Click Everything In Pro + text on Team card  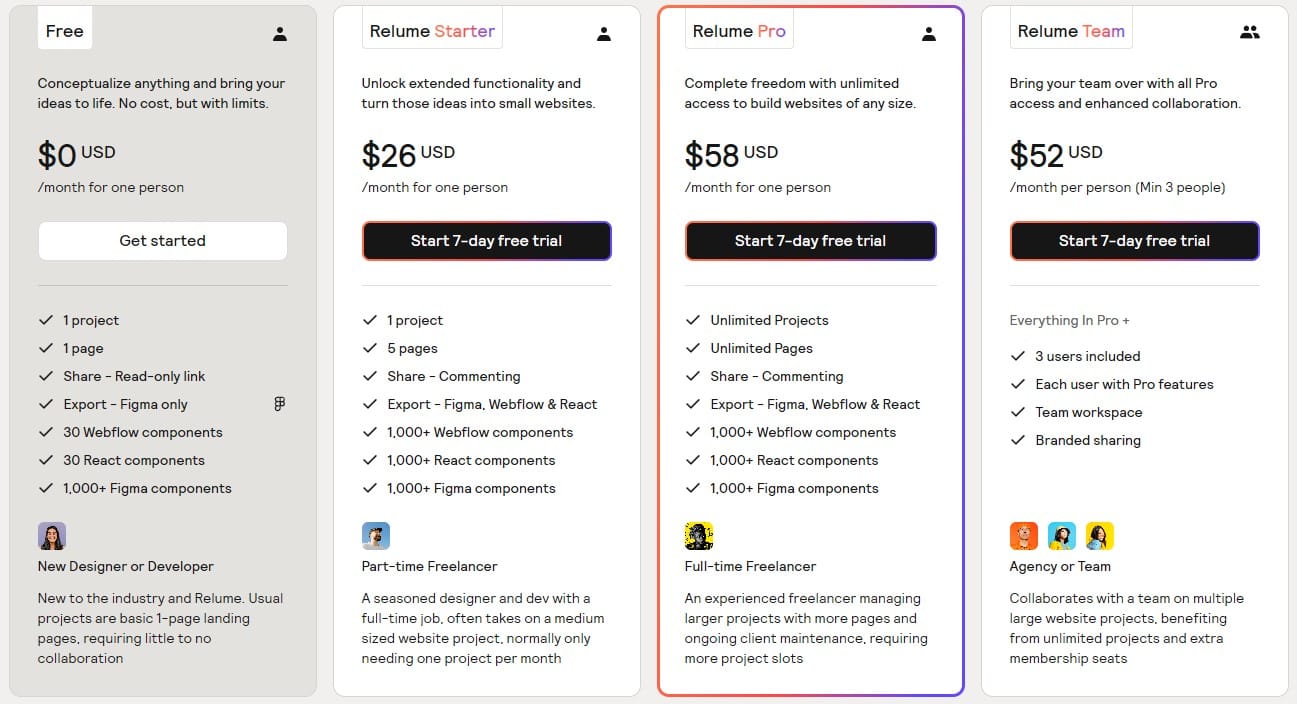pyautogui.click(x=1069, y=320)
